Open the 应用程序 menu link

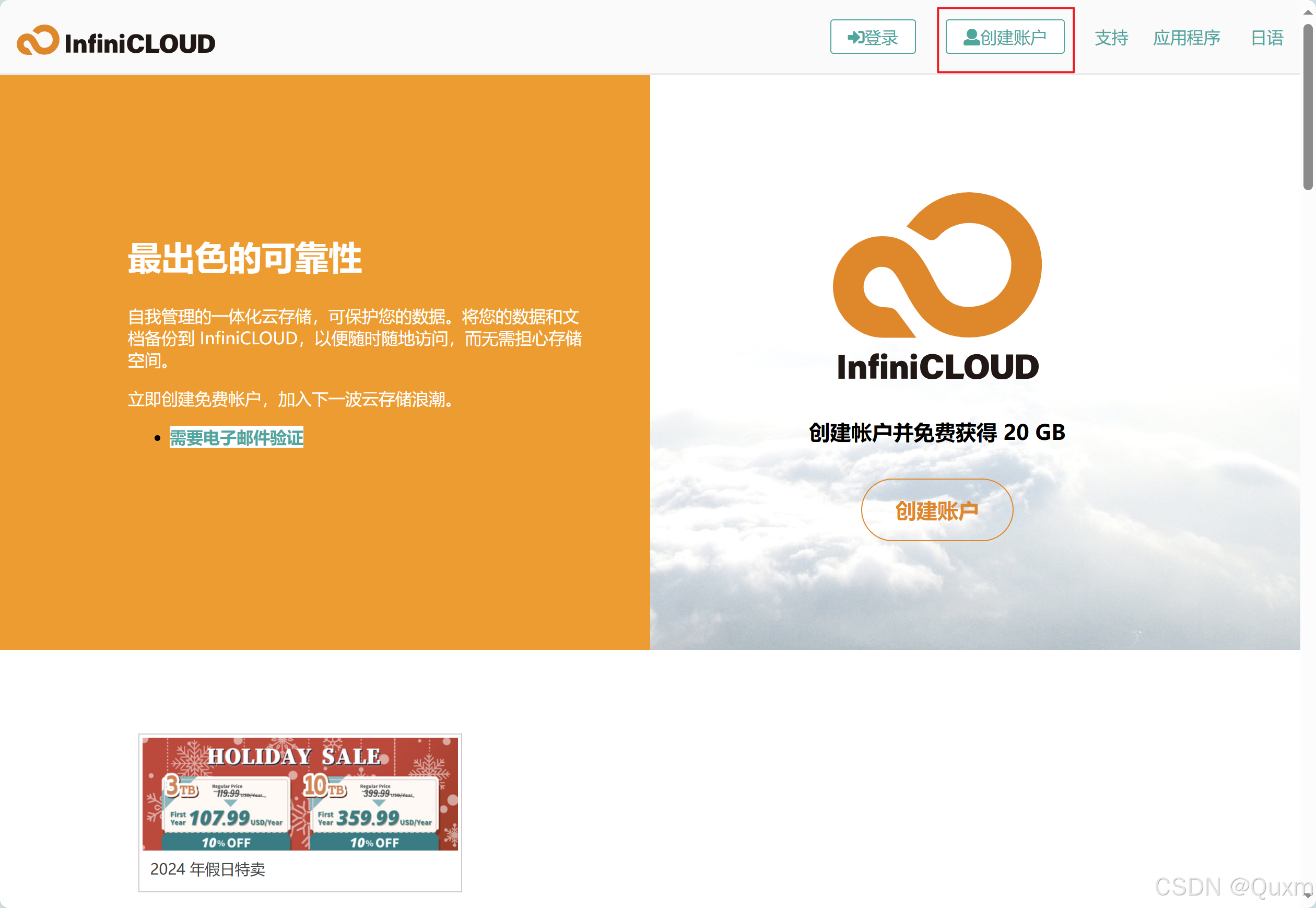pyautogui.click(x=1186, y=38)
